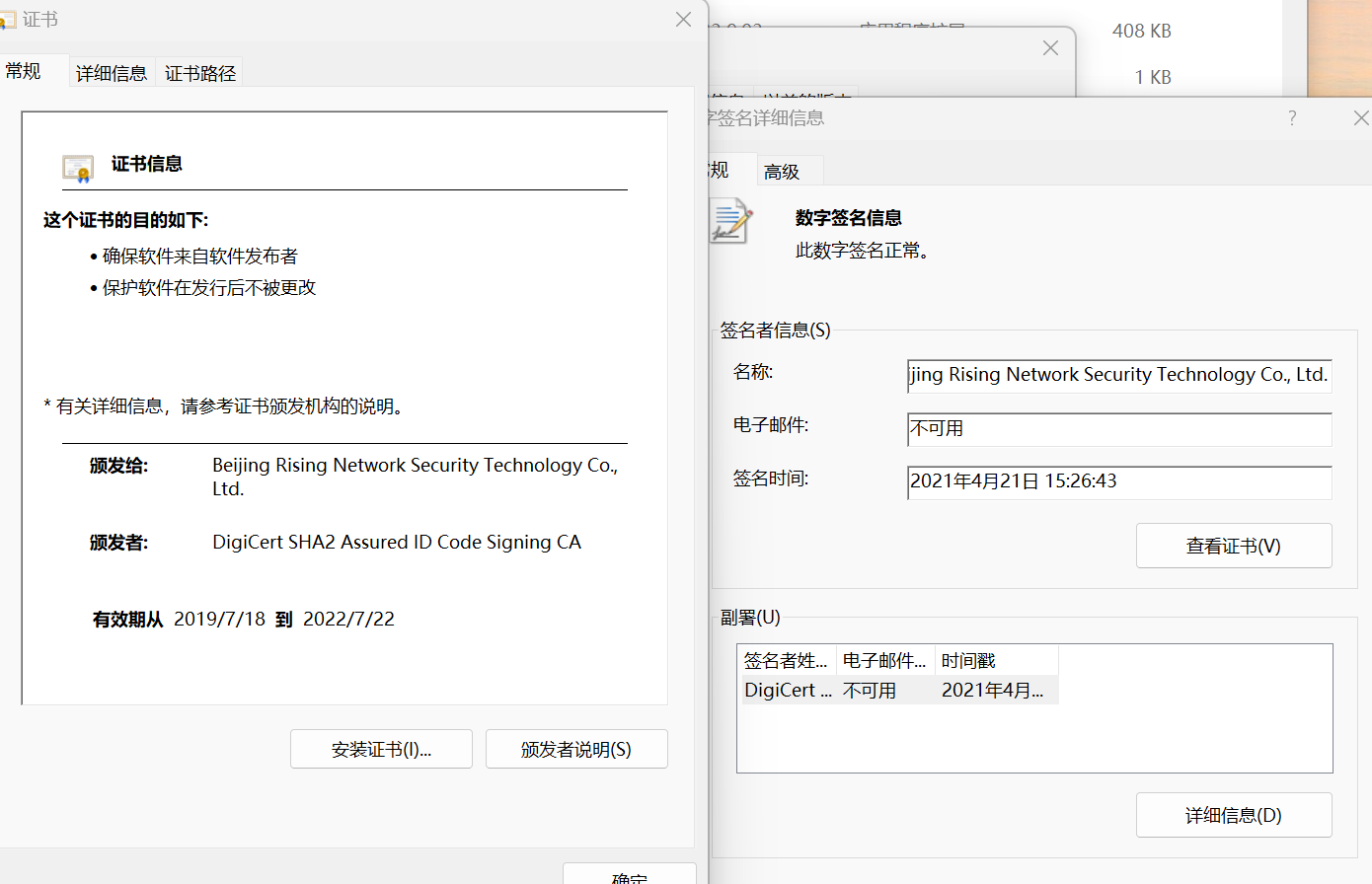Viewport: 1372px width, 884px height.
Task: Click the 时间戳 timestamp column header
Action: [x=997, y=661]
